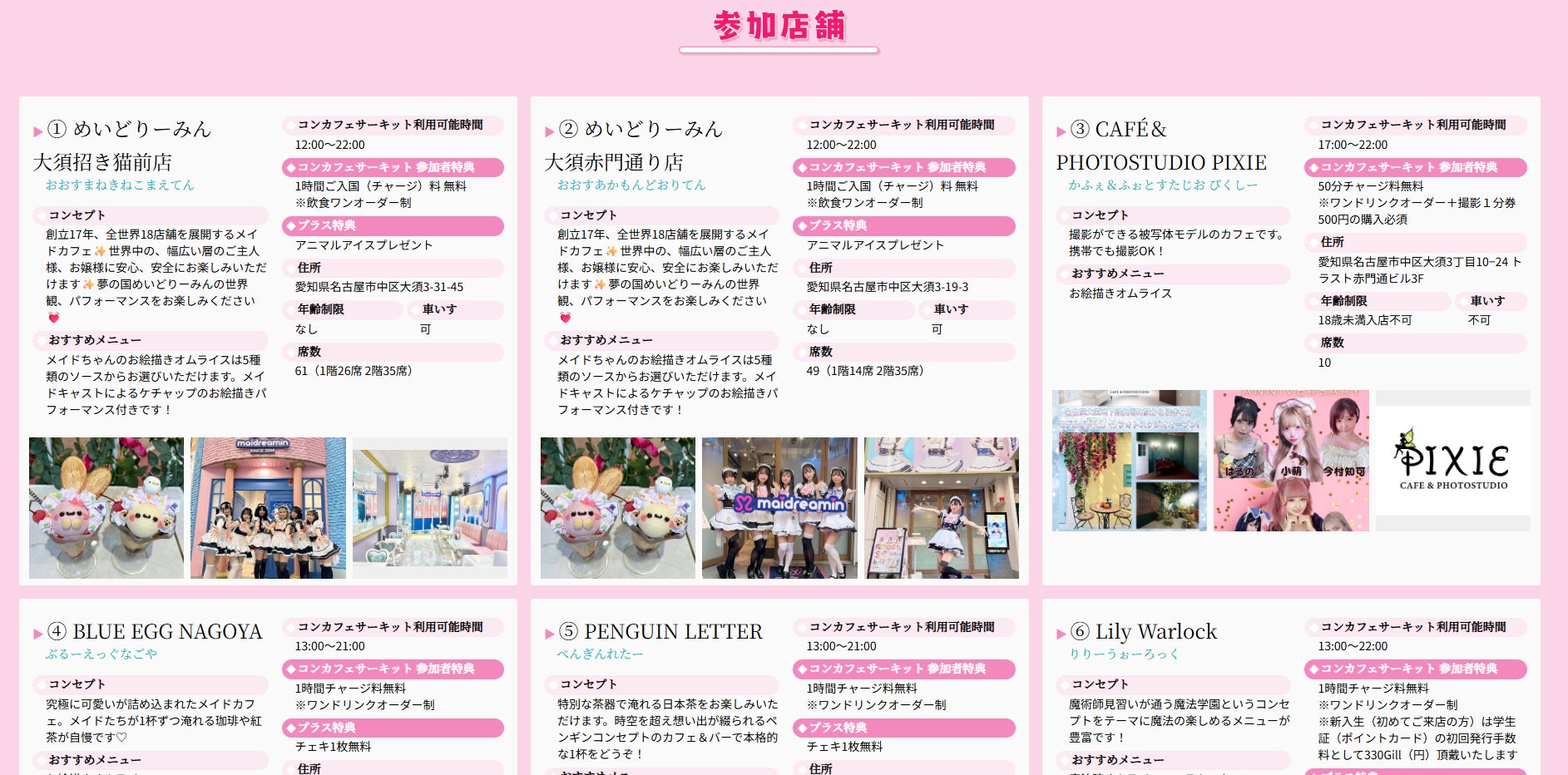Click the reading ぺんぎんれたー
1568x775 pixels.
click(601, 654)
